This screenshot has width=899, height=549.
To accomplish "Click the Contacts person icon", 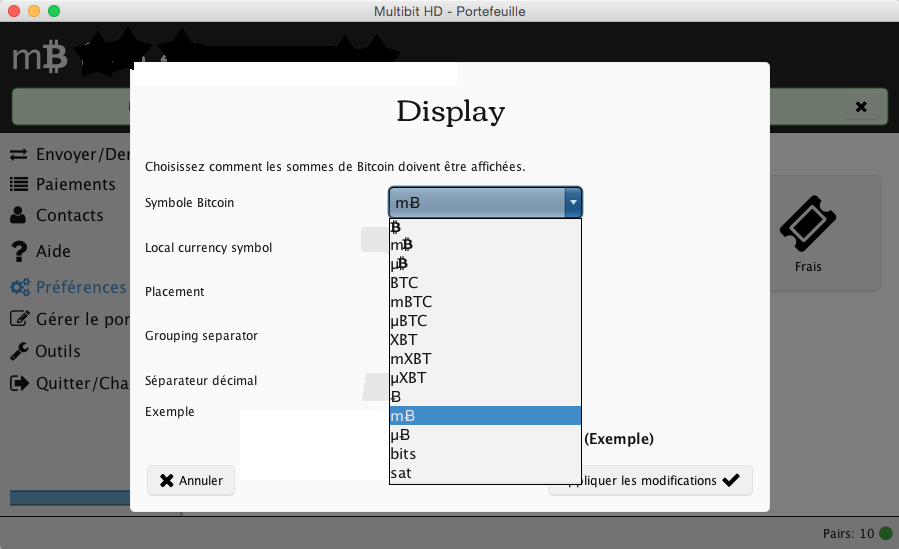I will click(18, 215).
